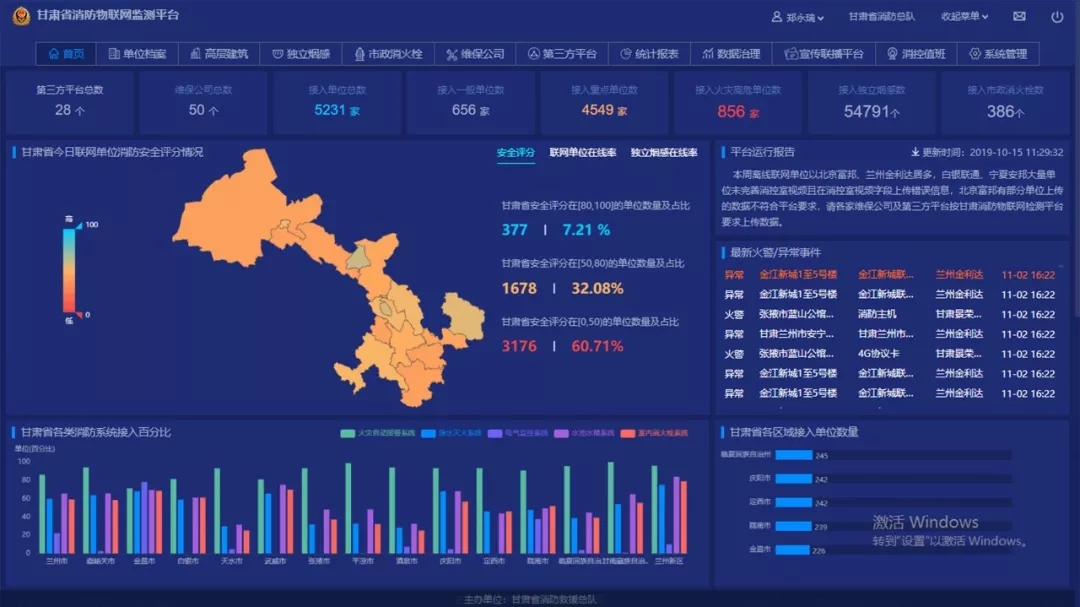Click the bottom handle labeled 0 on score scale
Viewport: 1080px width, 607px height.
pyautogui.click(x=80, y=315)
